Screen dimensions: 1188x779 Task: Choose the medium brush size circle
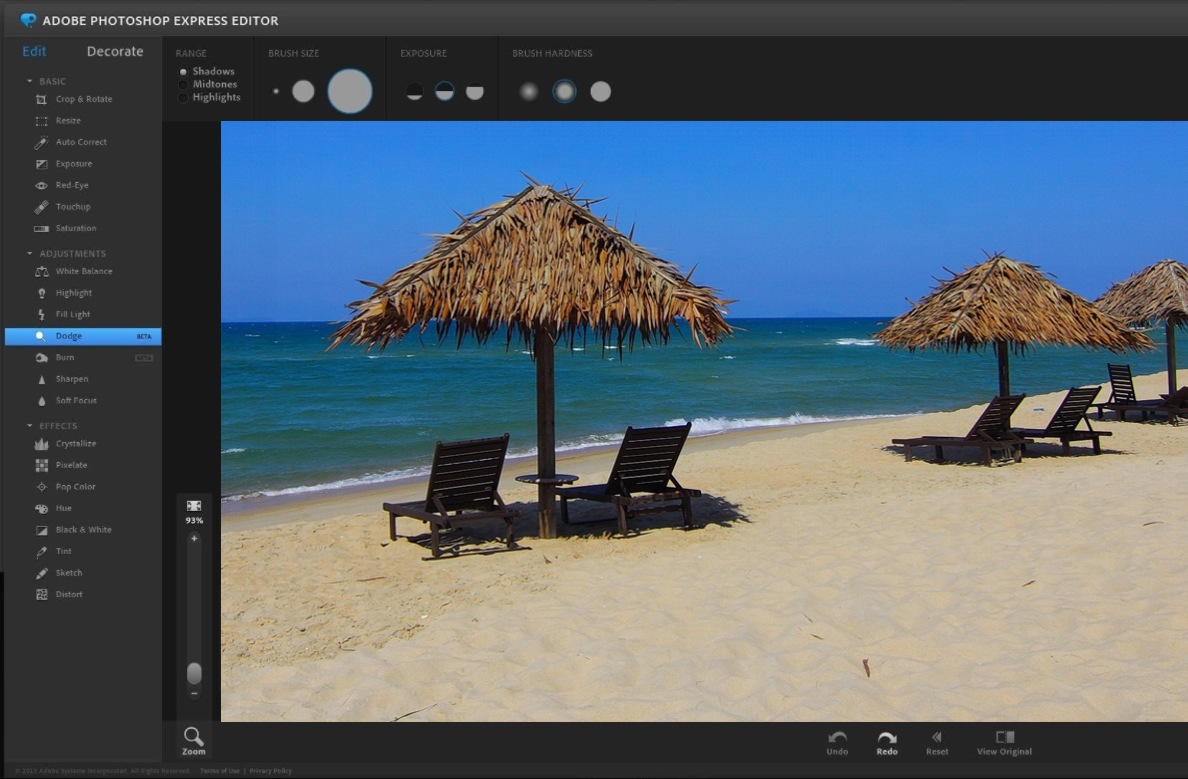[x=303, y=91]
